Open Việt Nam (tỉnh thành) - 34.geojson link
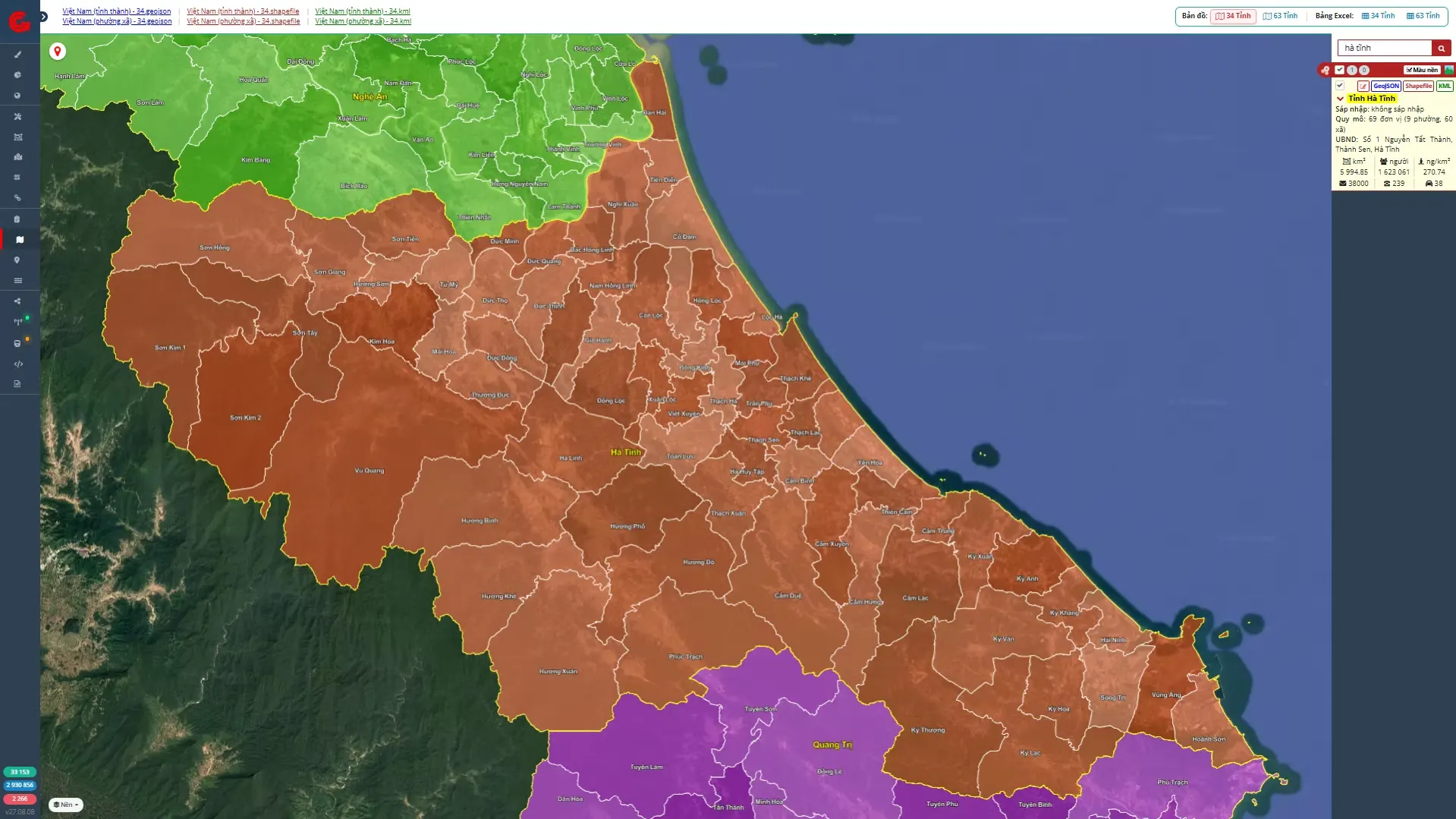 coord(117,11)
